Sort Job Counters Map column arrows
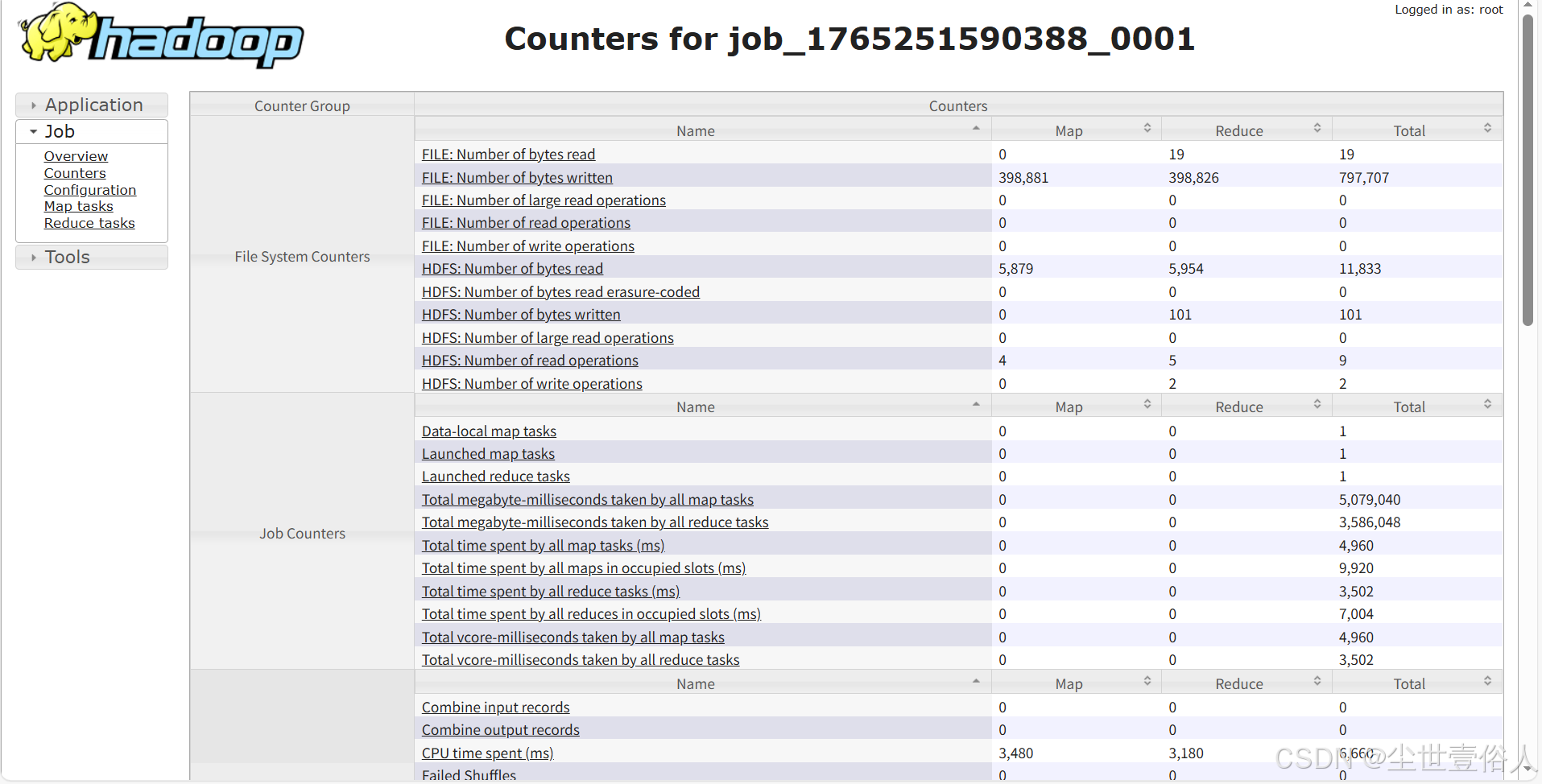 pos(1147,405)
